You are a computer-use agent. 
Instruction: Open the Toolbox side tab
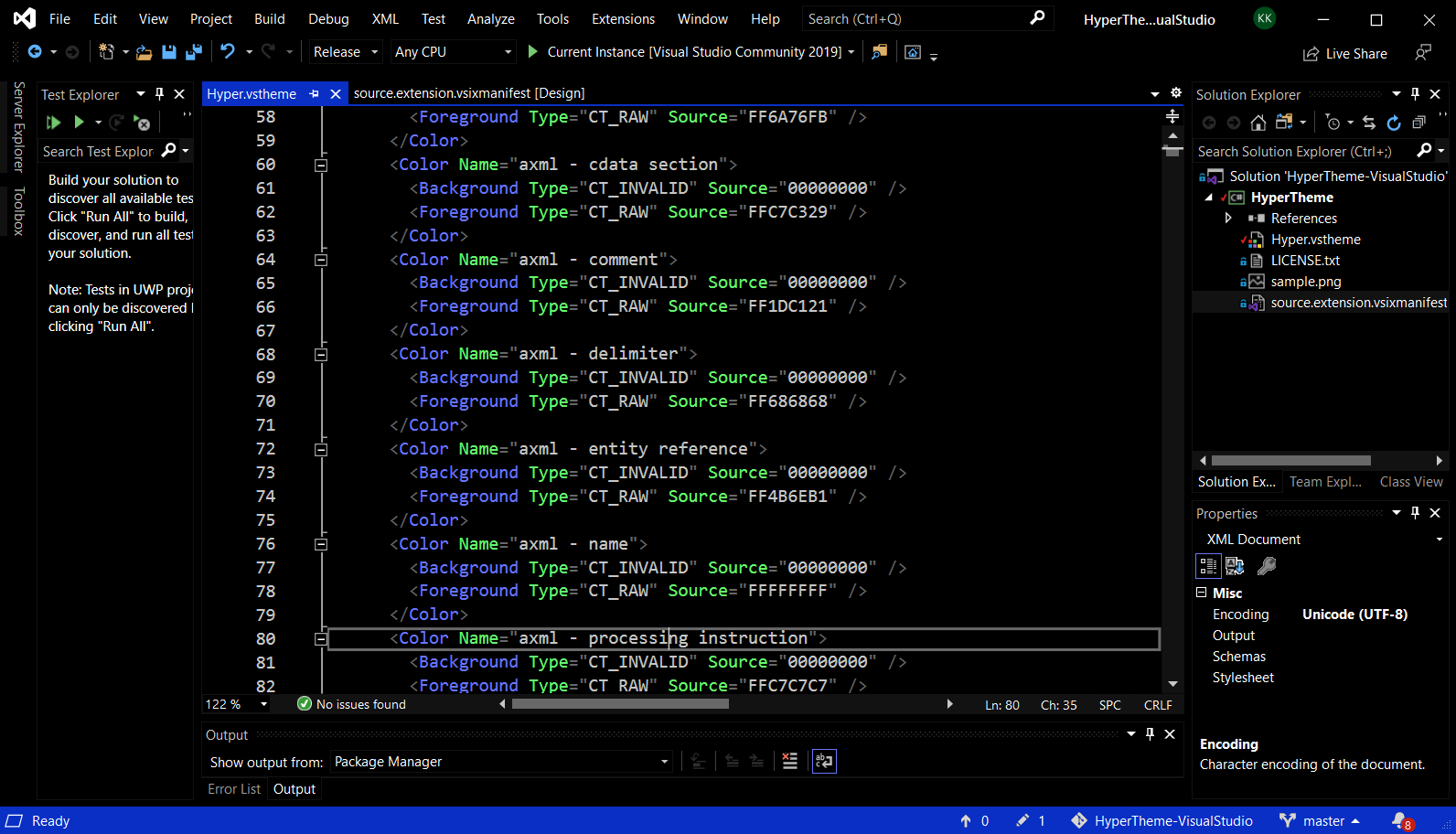pos(18,211)
